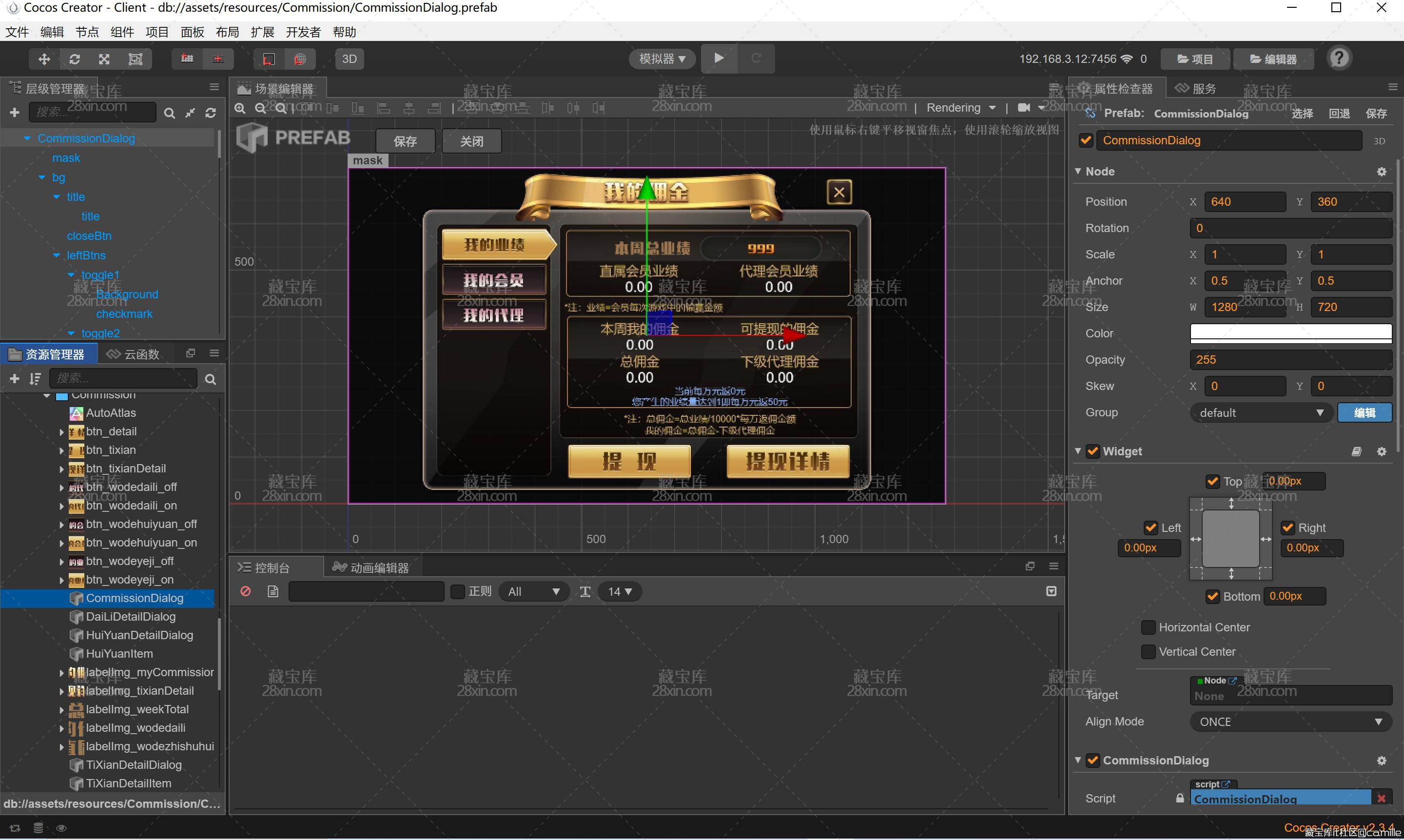
Task: Click the assets search magnifier icon
Action: coord(211,379)
